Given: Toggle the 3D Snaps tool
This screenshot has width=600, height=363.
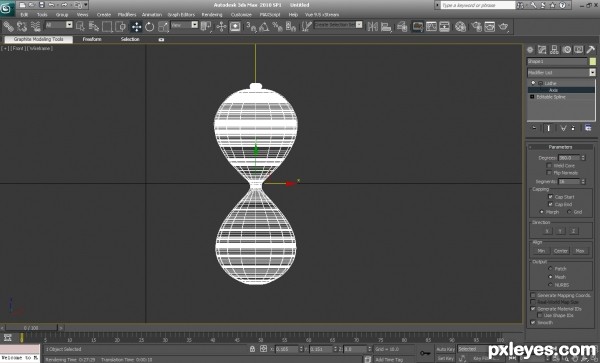Looking at the screenshot, I should [x=251, y=26].
